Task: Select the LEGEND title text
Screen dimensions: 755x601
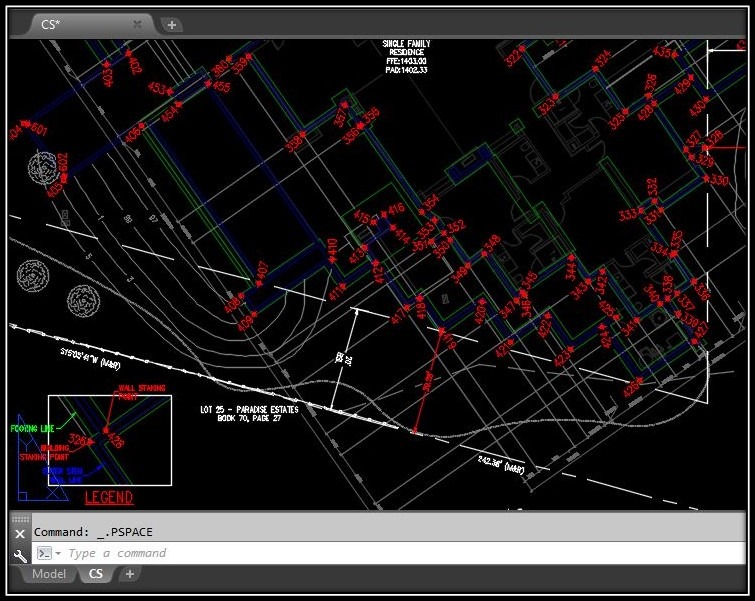Action: [109, 497]
